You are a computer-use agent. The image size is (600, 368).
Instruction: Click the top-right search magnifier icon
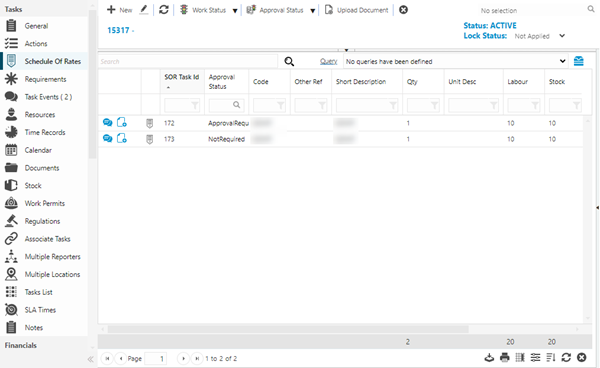[x=591, y=9]
